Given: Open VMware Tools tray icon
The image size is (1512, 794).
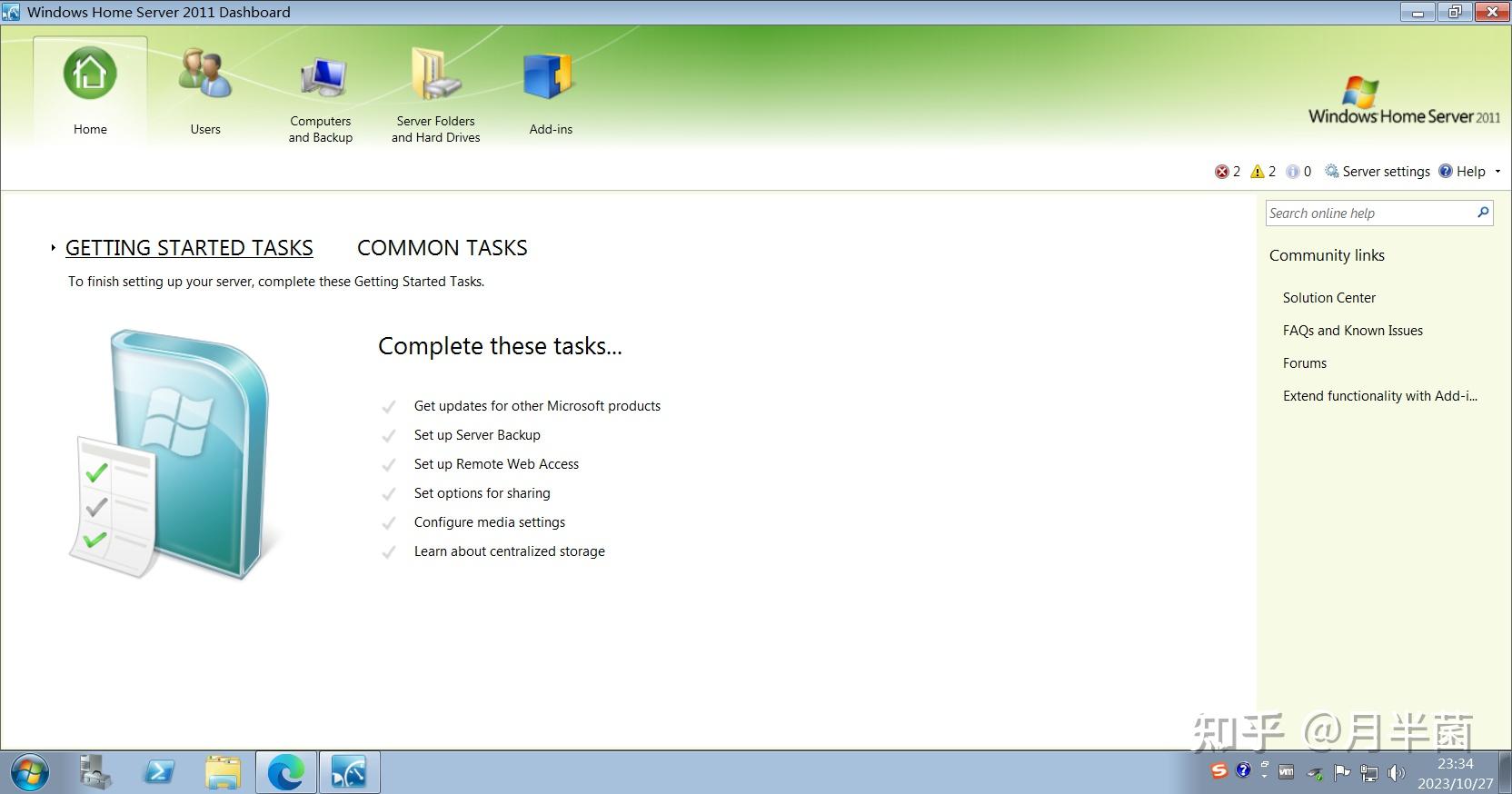Looking at the screenshot, I should (x=1286, y=772).
